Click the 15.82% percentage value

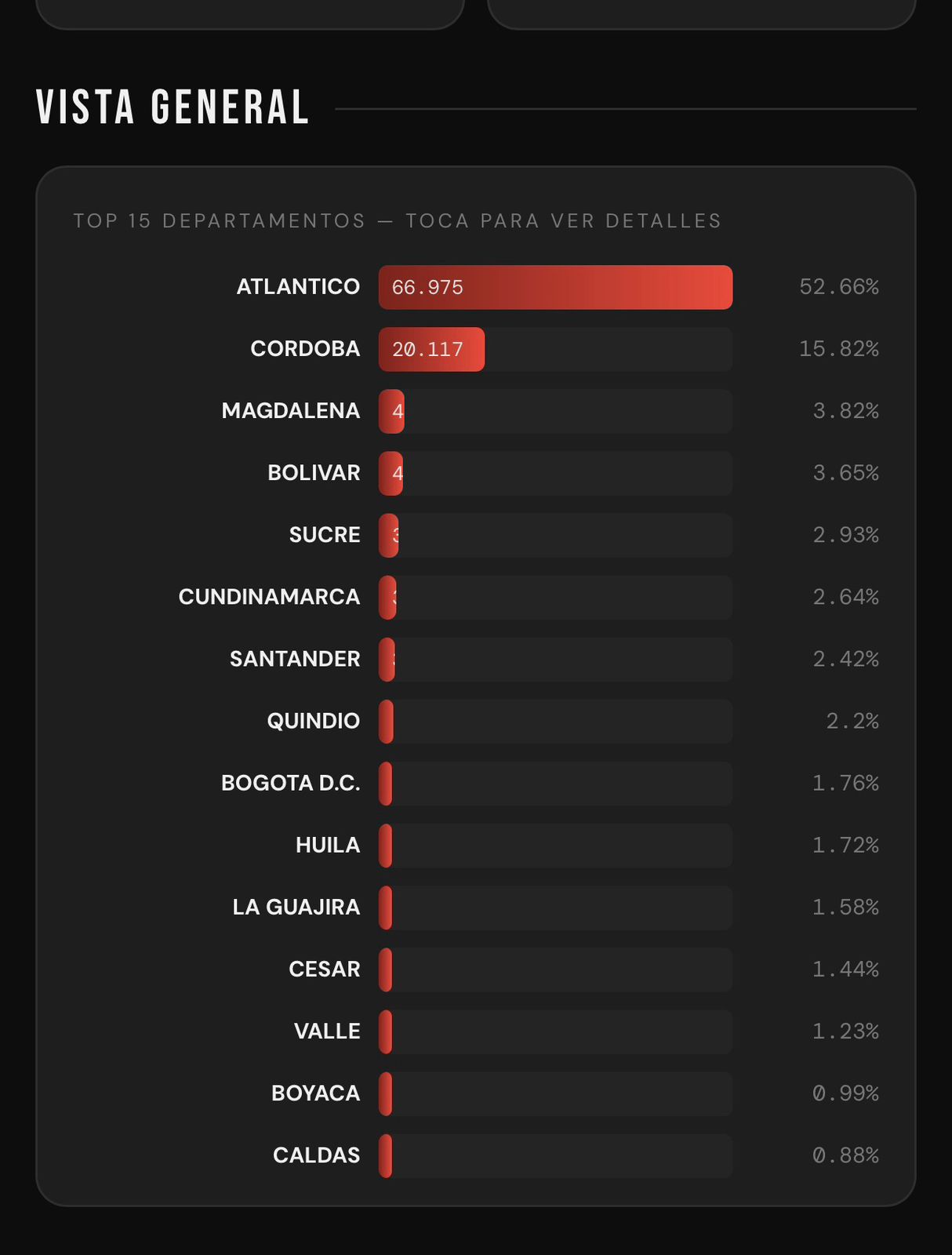[838, 349]
